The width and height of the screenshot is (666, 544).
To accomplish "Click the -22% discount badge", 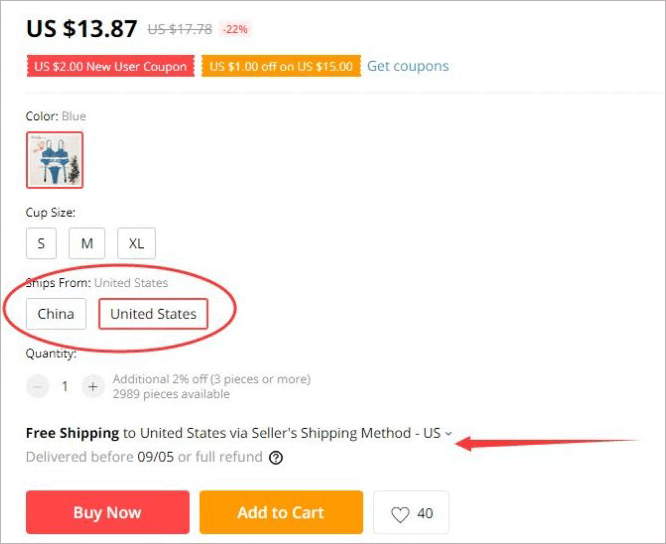I will 236,30.
